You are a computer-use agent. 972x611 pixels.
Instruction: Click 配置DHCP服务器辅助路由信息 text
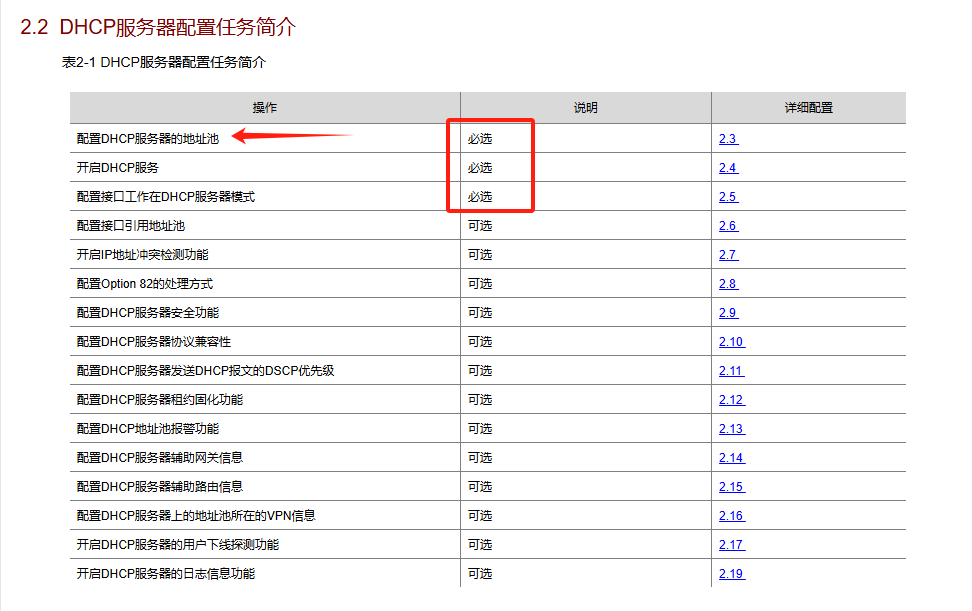tap(160, 487)
